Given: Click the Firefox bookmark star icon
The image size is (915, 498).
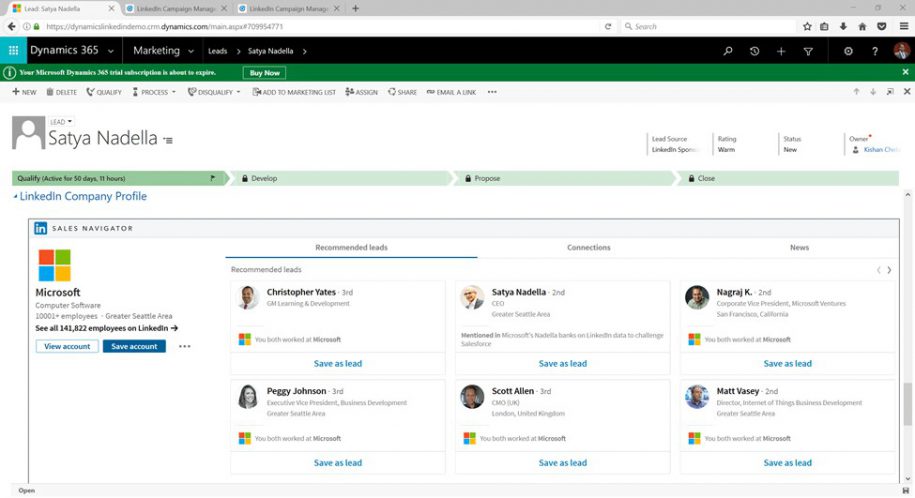Looking at the screenshot, I should [x=808, y=26].
